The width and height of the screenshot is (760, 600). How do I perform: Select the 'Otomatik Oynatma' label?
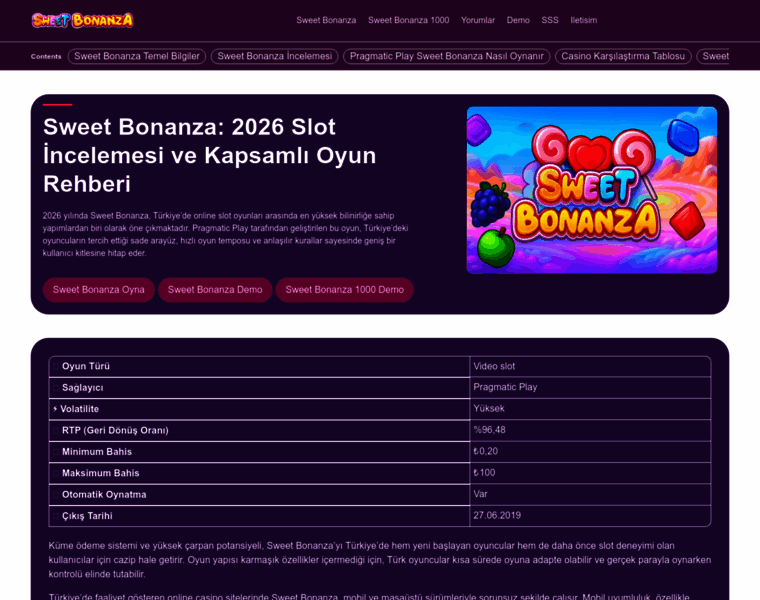pos(104,495)
